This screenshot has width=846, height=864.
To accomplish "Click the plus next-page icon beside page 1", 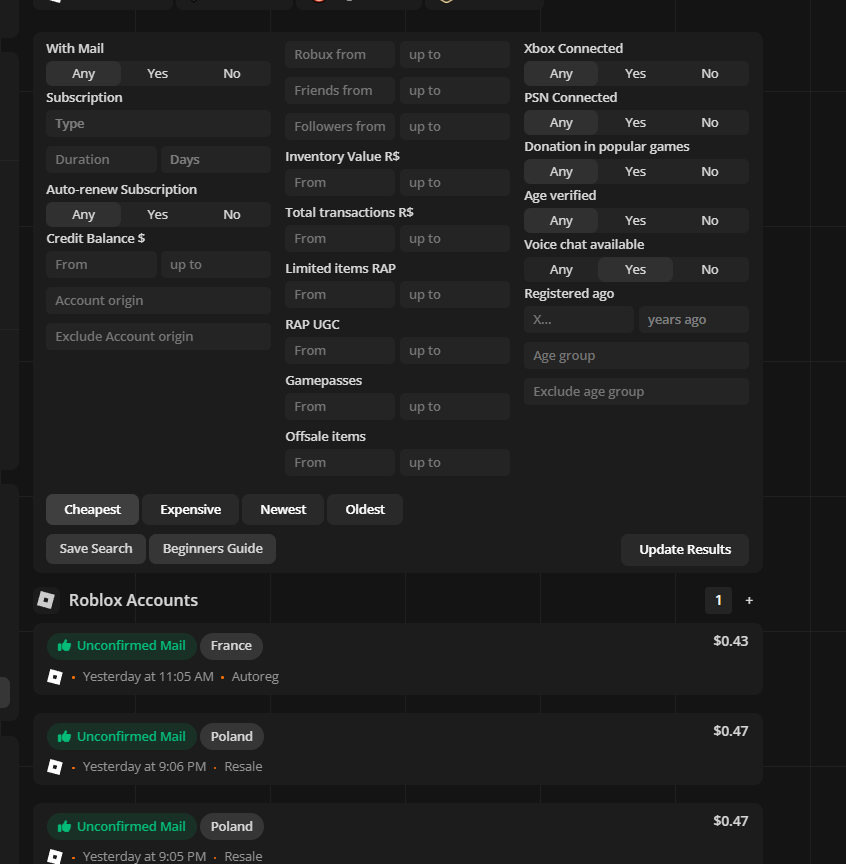I will [749, 601].
